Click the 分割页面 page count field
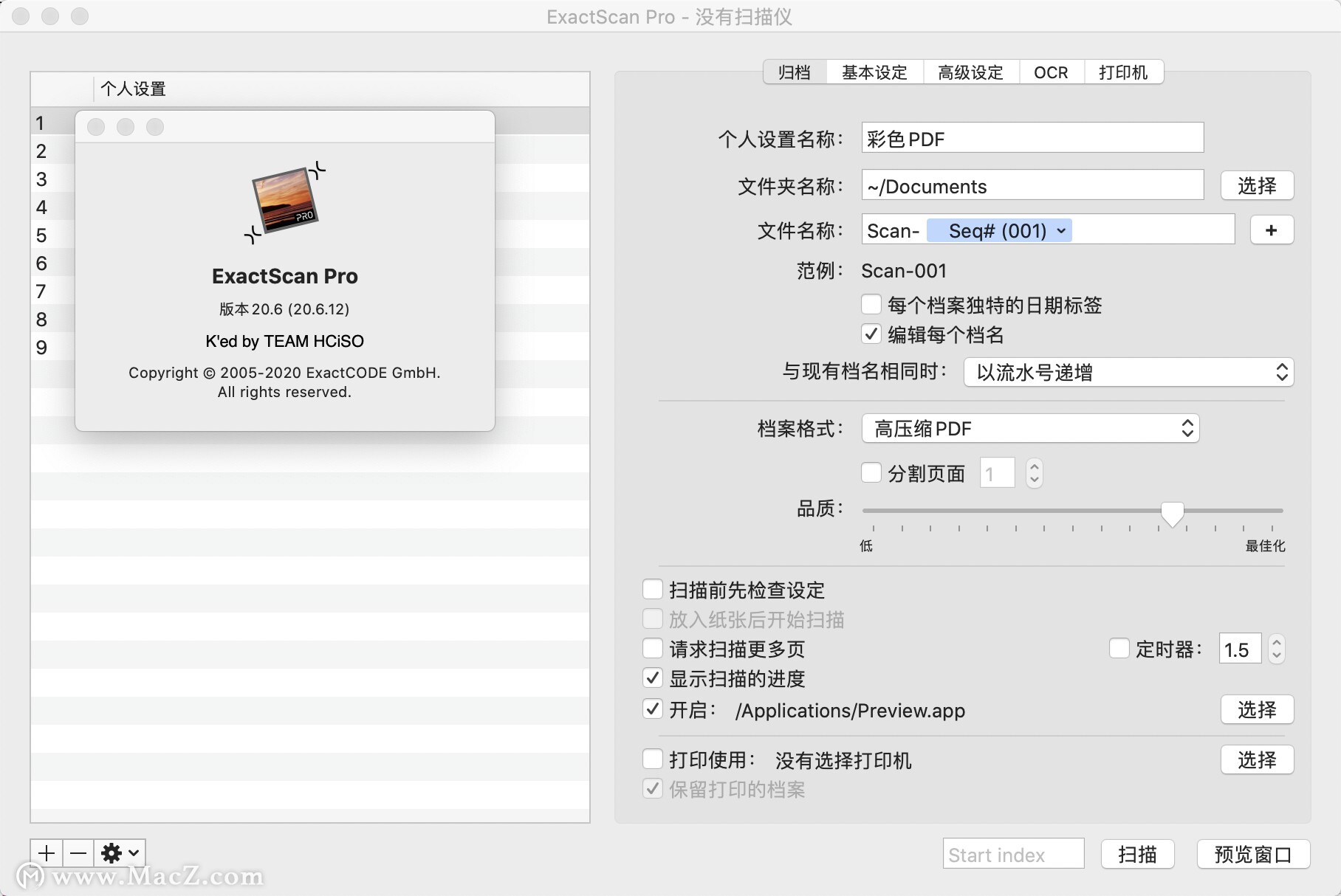The image size is (1341, 896). pyautogui.click(x=997, y=473)
